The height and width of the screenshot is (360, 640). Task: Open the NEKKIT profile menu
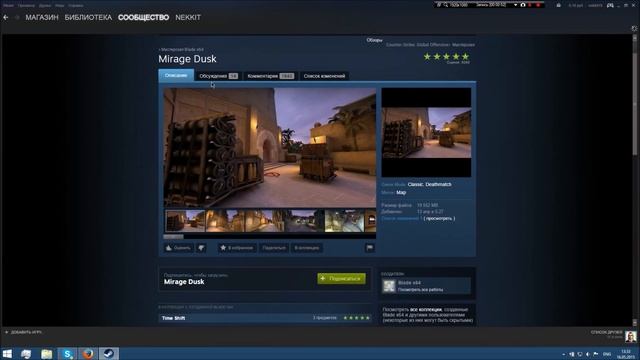(x=188, y=18)
